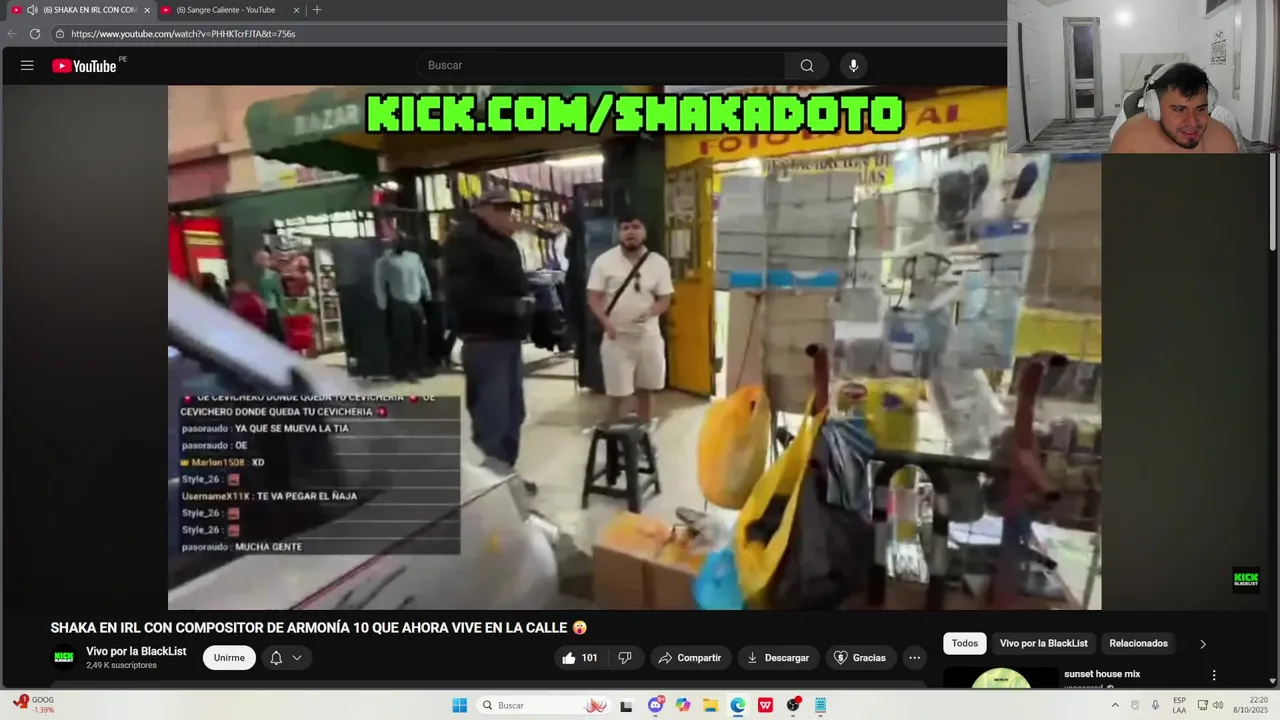The width and height of the screenshot is (1280, 720).
Task: View site information lock icon
Action: click(61, 34)
